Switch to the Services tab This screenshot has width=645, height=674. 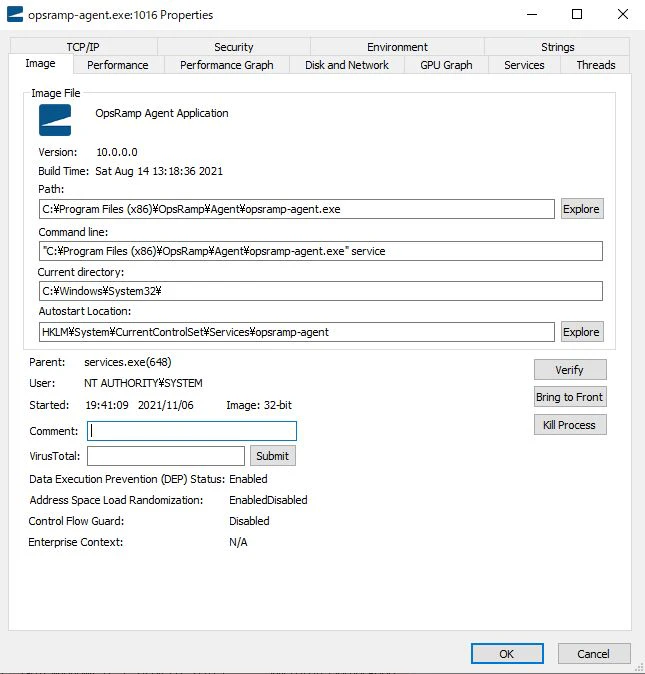(x=524, y=65)
